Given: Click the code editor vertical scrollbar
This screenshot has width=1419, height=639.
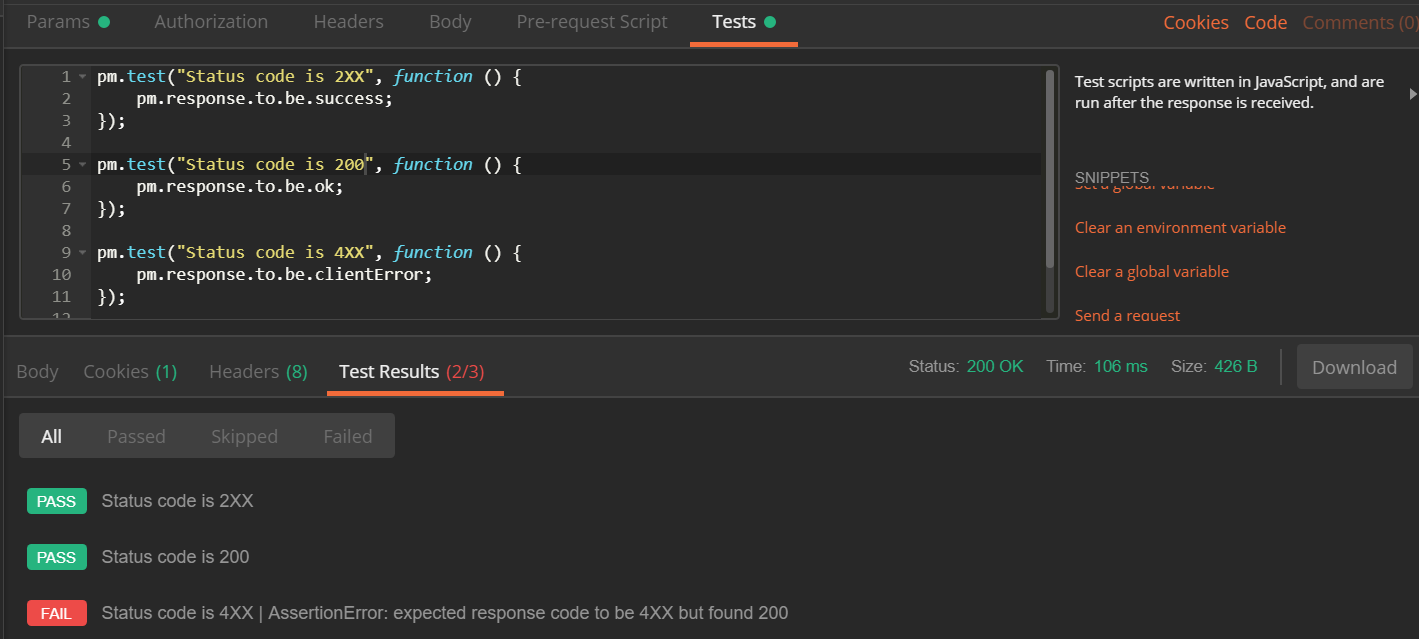Looking at the screenshot, I should coord(1049,170).
